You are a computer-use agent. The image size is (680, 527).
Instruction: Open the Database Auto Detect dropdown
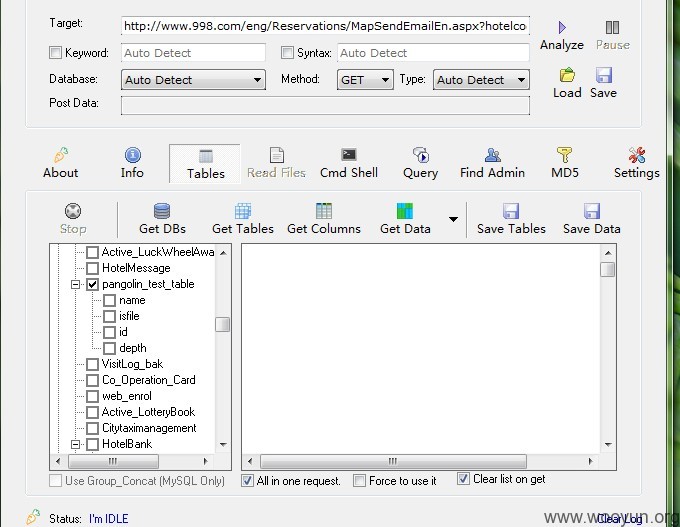193,80
